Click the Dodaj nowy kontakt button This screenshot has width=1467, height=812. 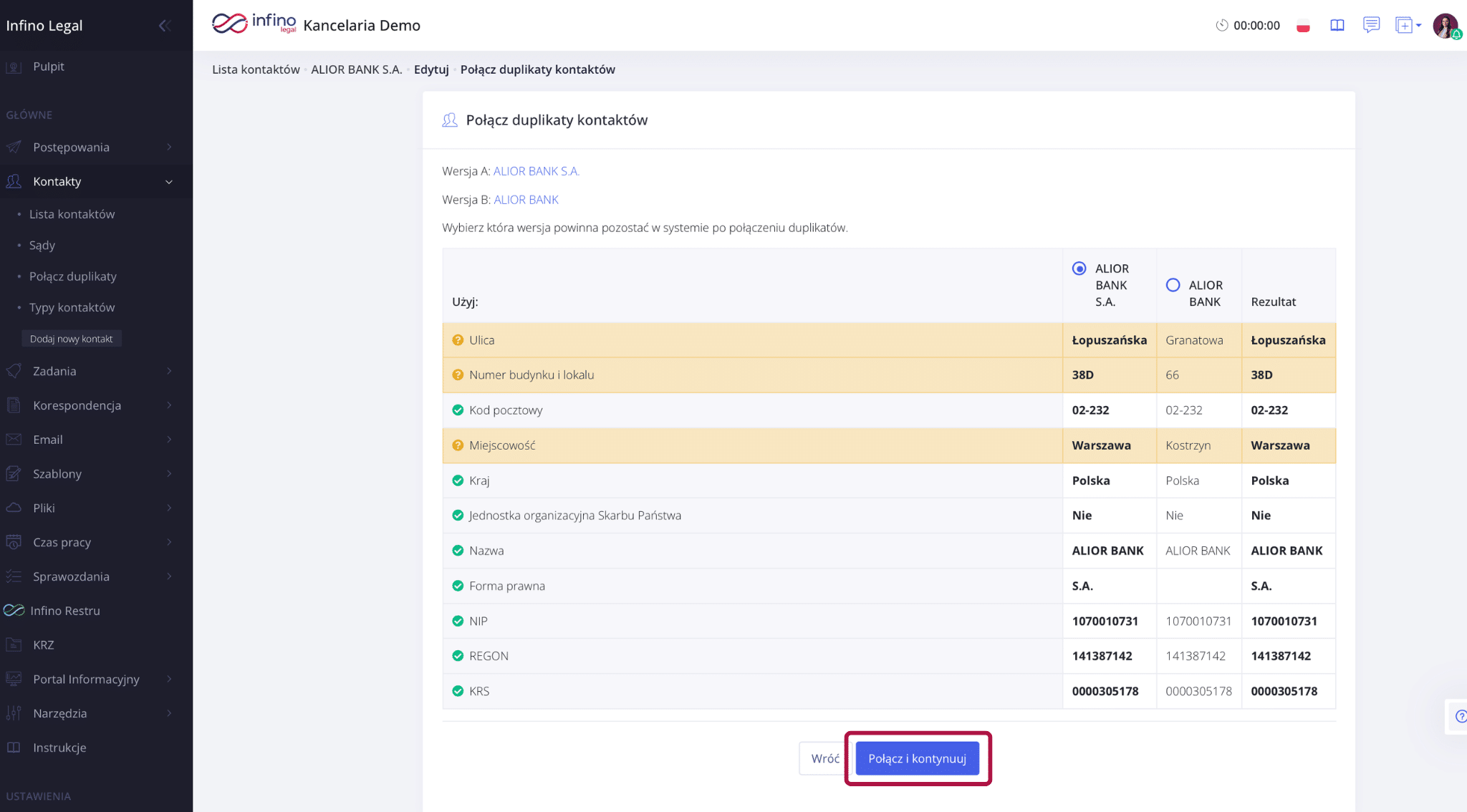coord(71,339)
